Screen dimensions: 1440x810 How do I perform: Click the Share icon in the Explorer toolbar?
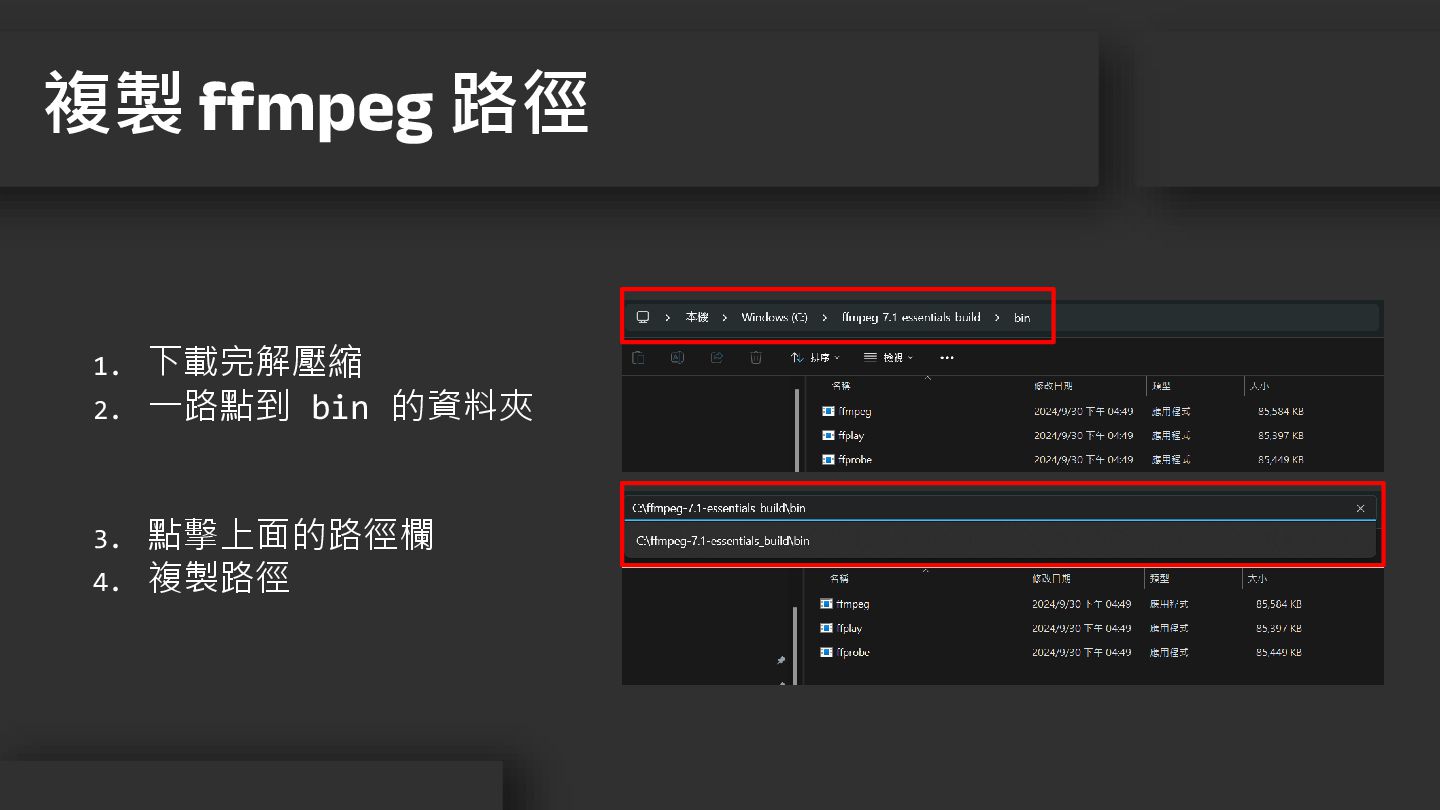point(716,357)
